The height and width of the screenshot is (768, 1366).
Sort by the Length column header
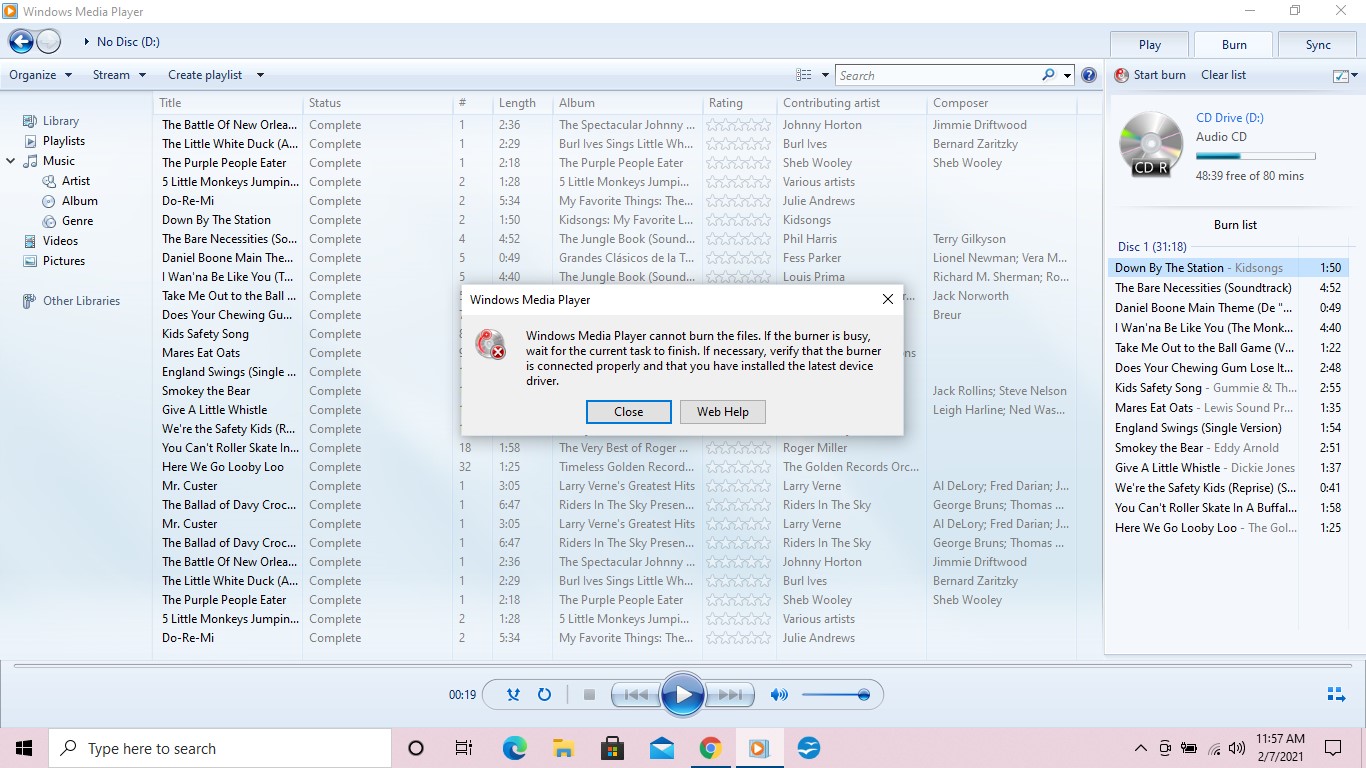pos(522,103)
